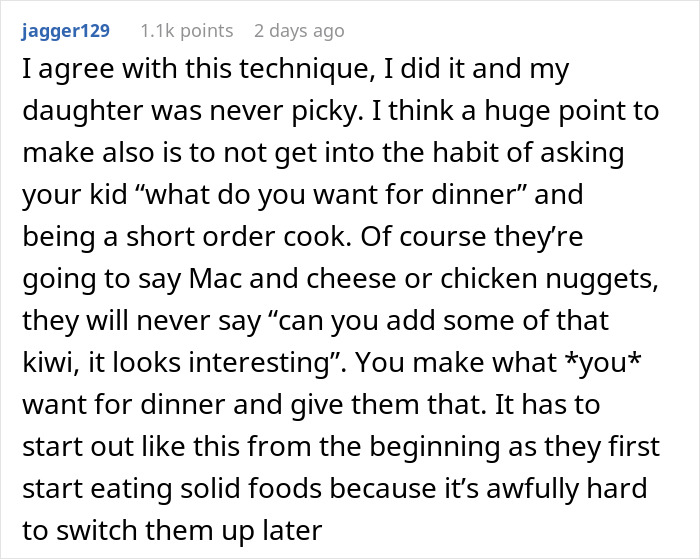The height and width of the screenshot is (559, 700).
Task: Click the 1.1k points score
Action: [x=187, y=31]
